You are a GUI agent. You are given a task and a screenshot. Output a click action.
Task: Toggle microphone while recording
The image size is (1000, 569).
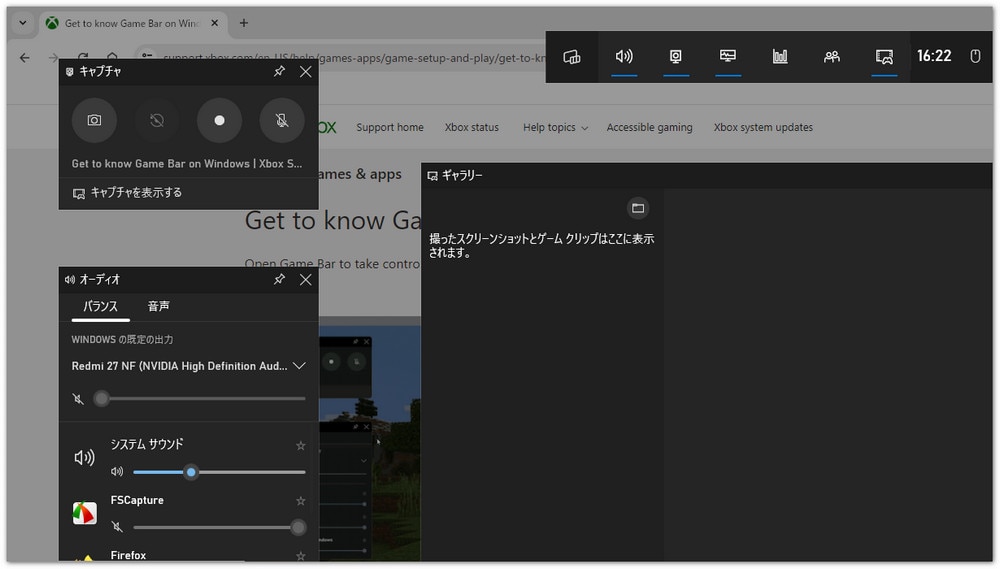click(282, 121)
